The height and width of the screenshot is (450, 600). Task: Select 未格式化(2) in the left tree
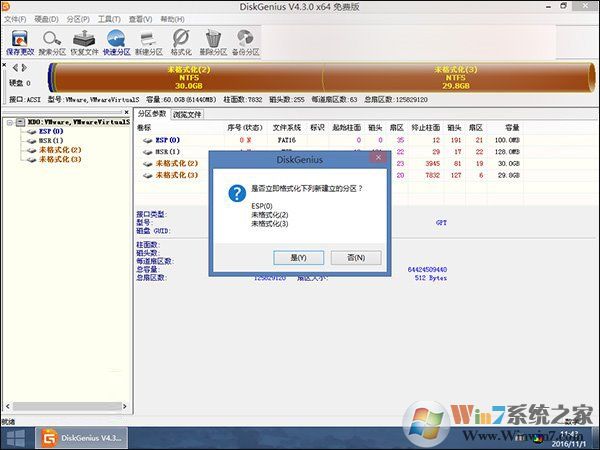click(60, 150)
